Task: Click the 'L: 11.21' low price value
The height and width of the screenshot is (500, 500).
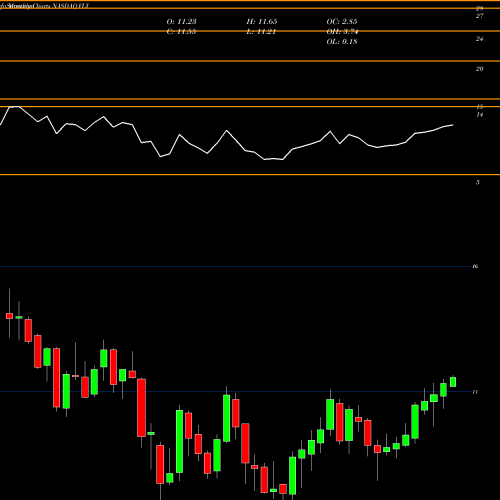Action: click(x=261, y=32)
